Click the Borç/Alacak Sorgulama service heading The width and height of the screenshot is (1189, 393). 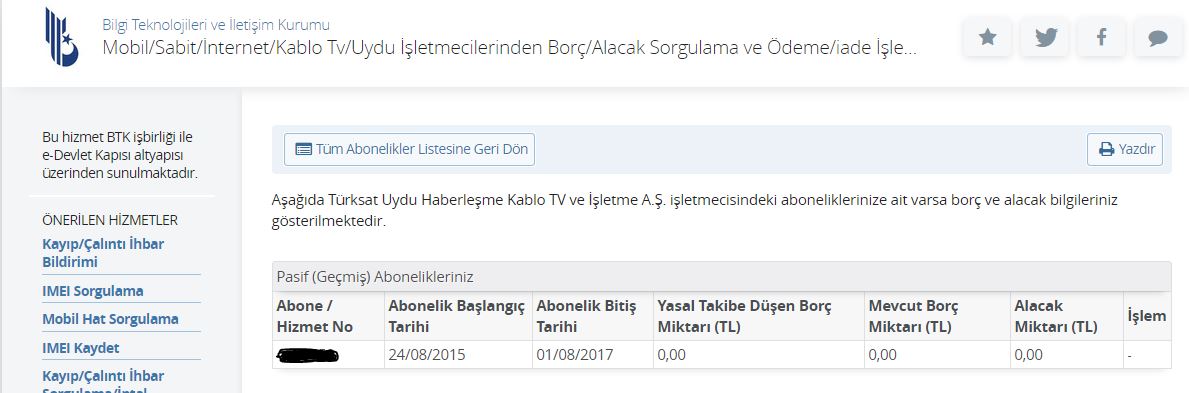coord(510,49)
